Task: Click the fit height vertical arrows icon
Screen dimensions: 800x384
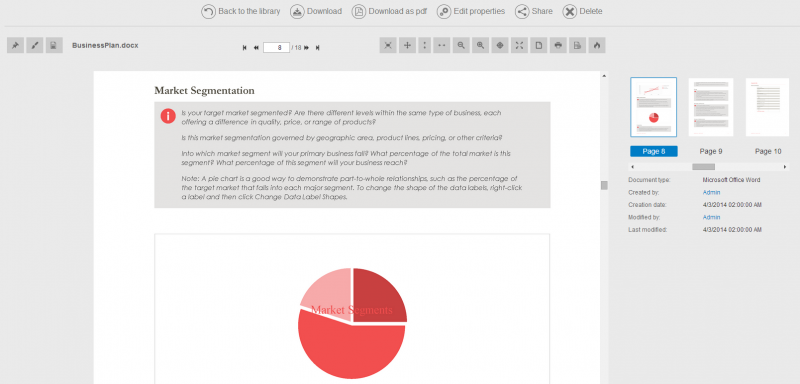Action: (423, 45)
